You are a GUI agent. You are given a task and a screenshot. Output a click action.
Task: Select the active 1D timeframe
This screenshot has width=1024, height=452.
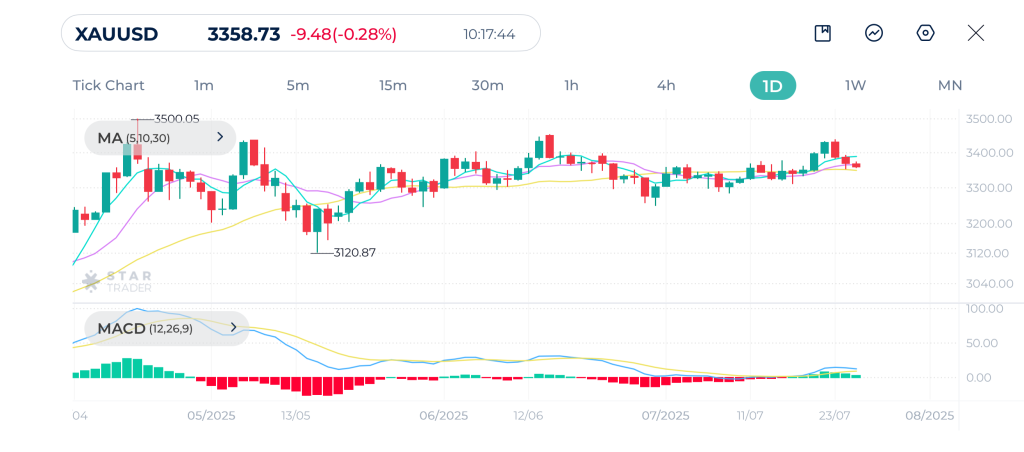point(772,85)
